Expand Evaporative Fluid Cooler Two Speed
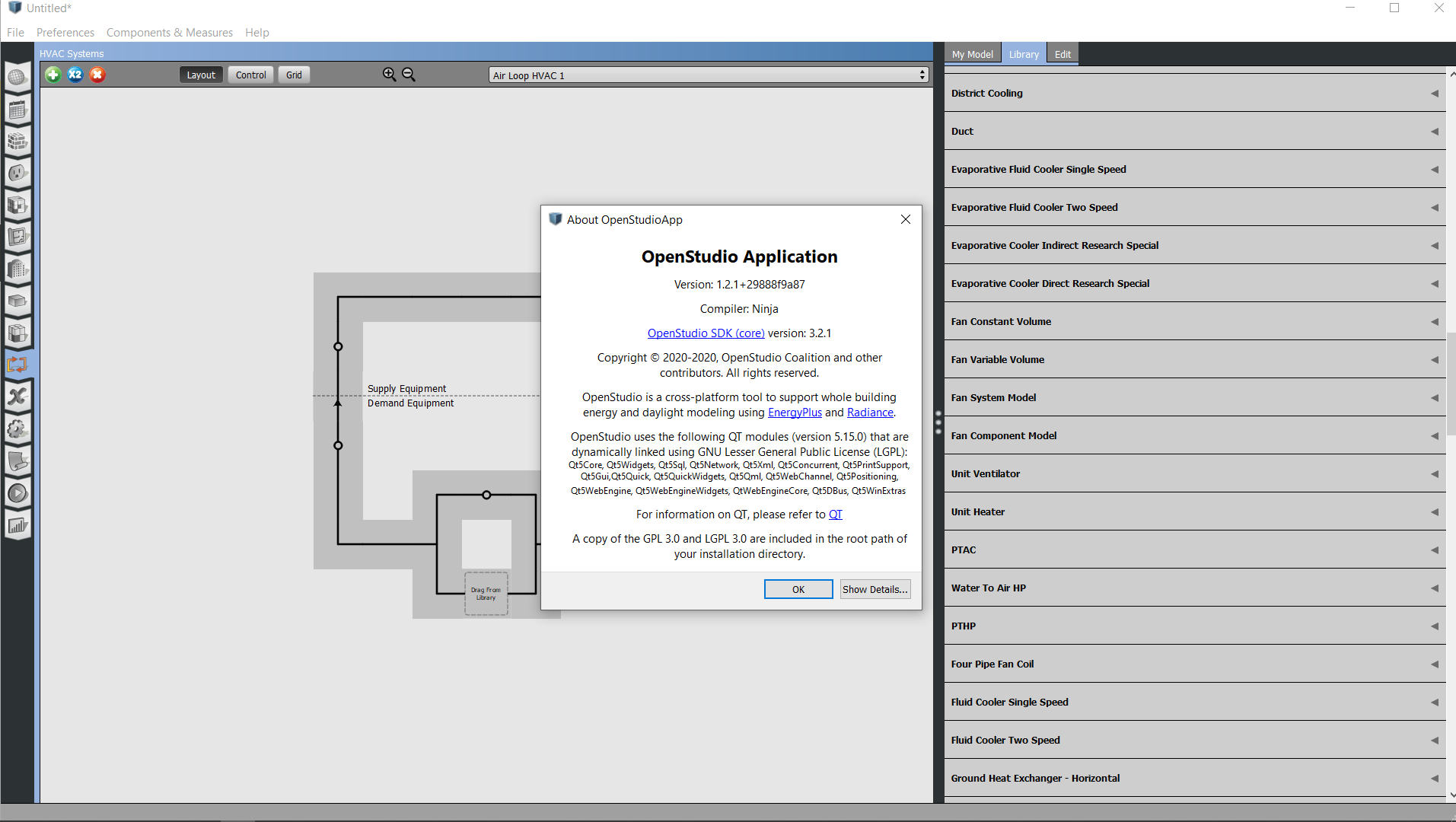This screenshot has height=822, width=1456. click(x=1195, y=207)
